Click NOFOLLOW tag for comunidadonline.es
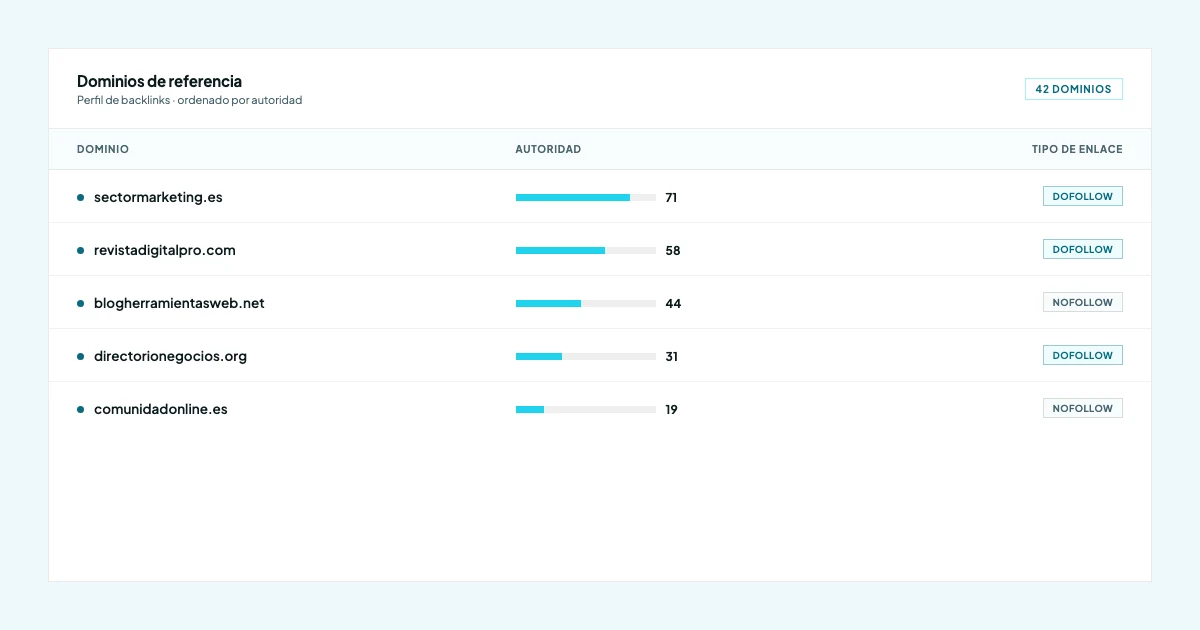The width and height of the screenshot is (1200, 630). click(x=1082, y=408)
